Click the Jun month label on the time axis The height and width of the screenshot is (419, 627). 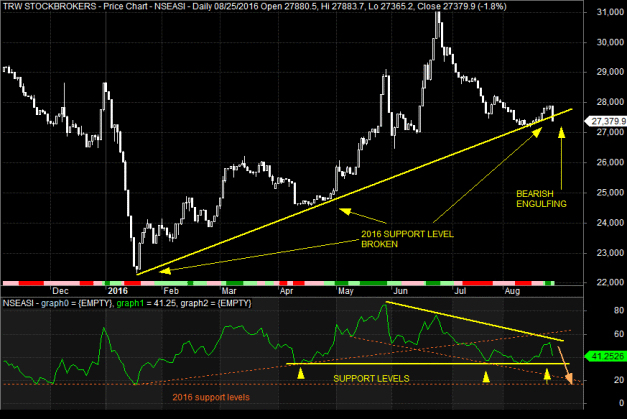400,291
